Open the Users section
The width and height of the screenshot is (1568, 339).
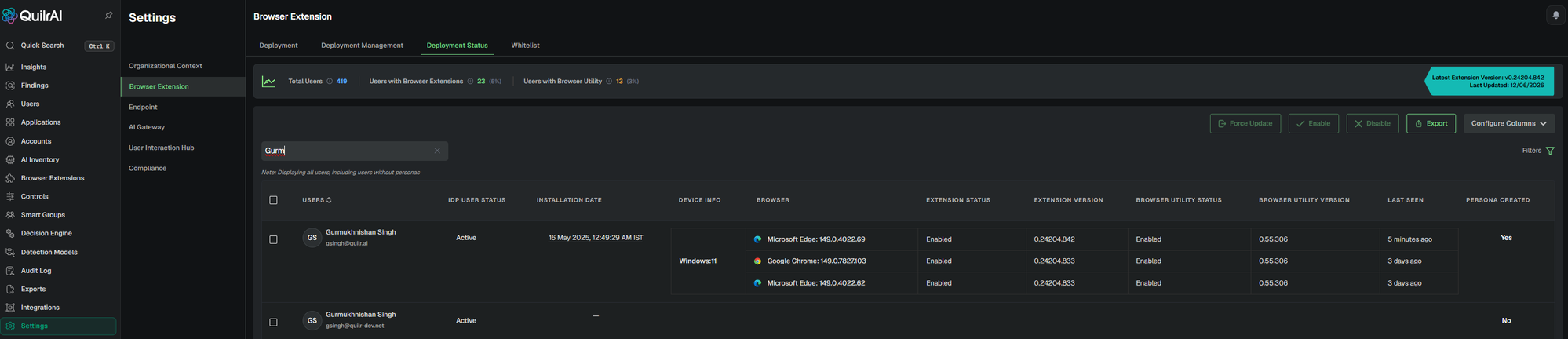tap(30, 104)
